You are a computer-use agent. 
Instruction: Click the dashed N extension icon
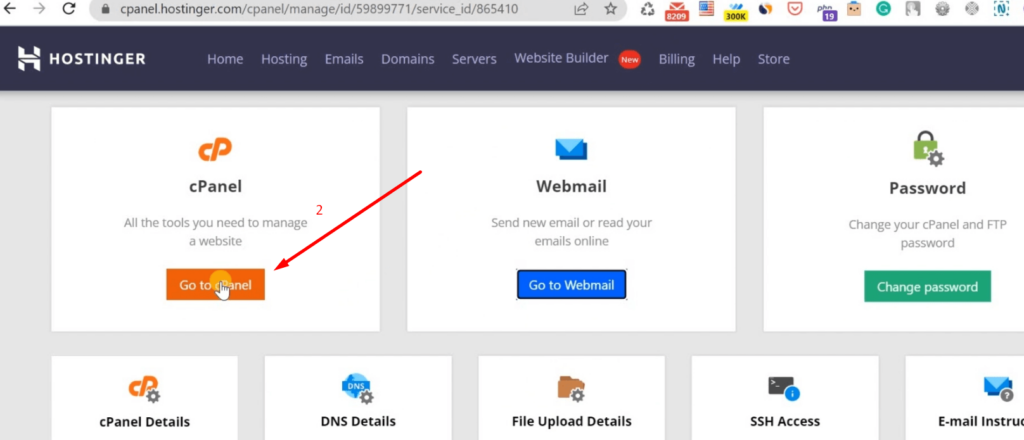[x=1001, y=9]
